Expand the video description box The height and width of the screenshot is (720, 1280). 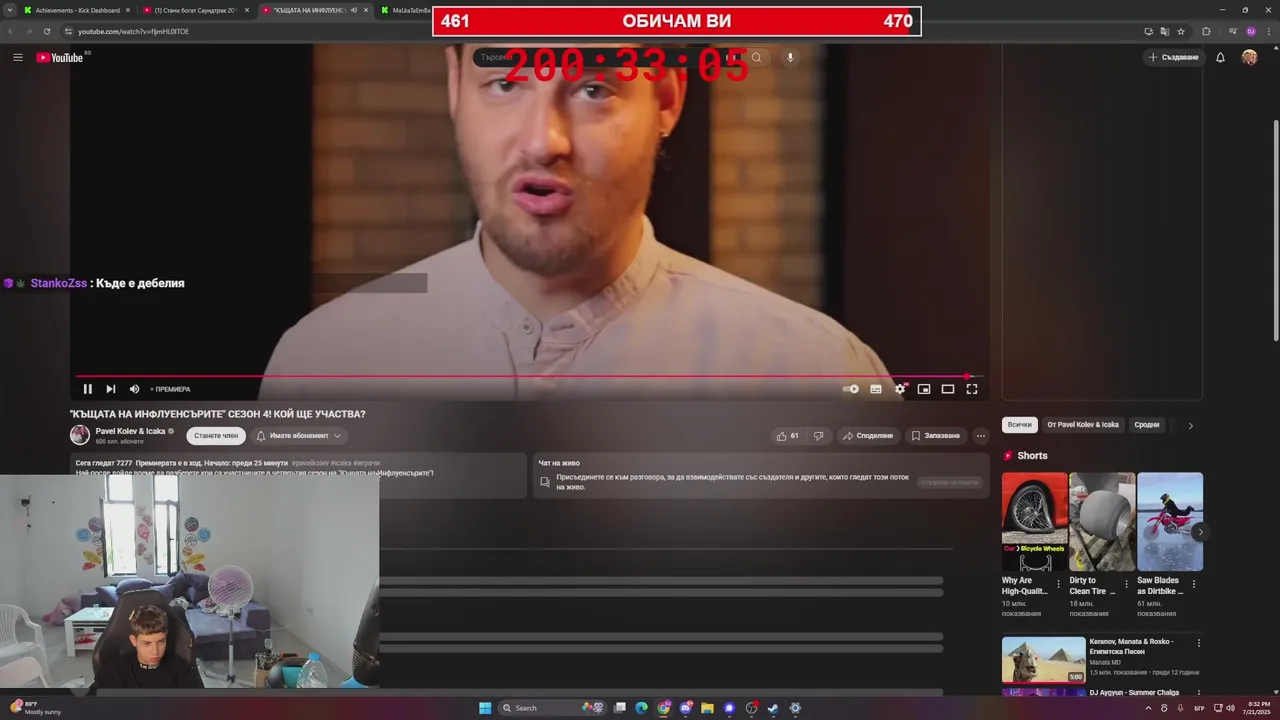[x=298, y=475]
